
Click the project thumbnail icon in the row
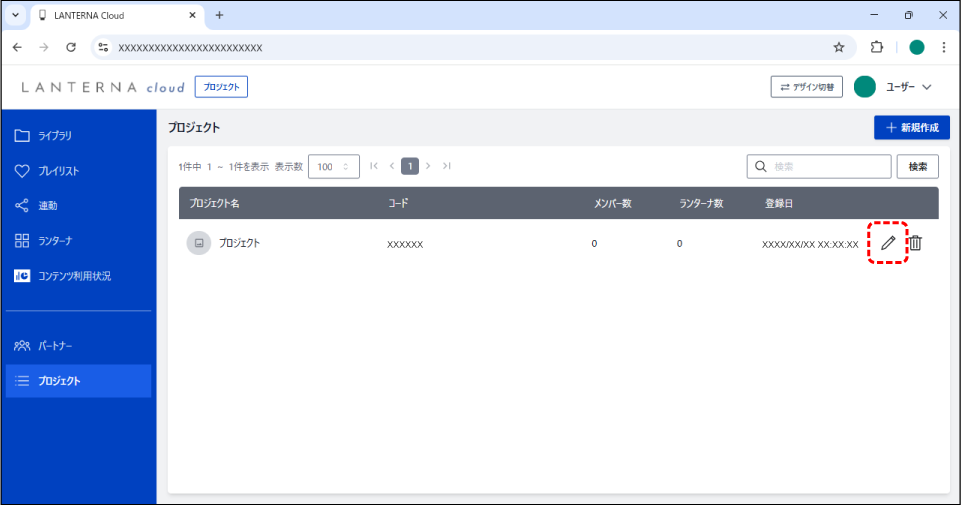(199, 243)
